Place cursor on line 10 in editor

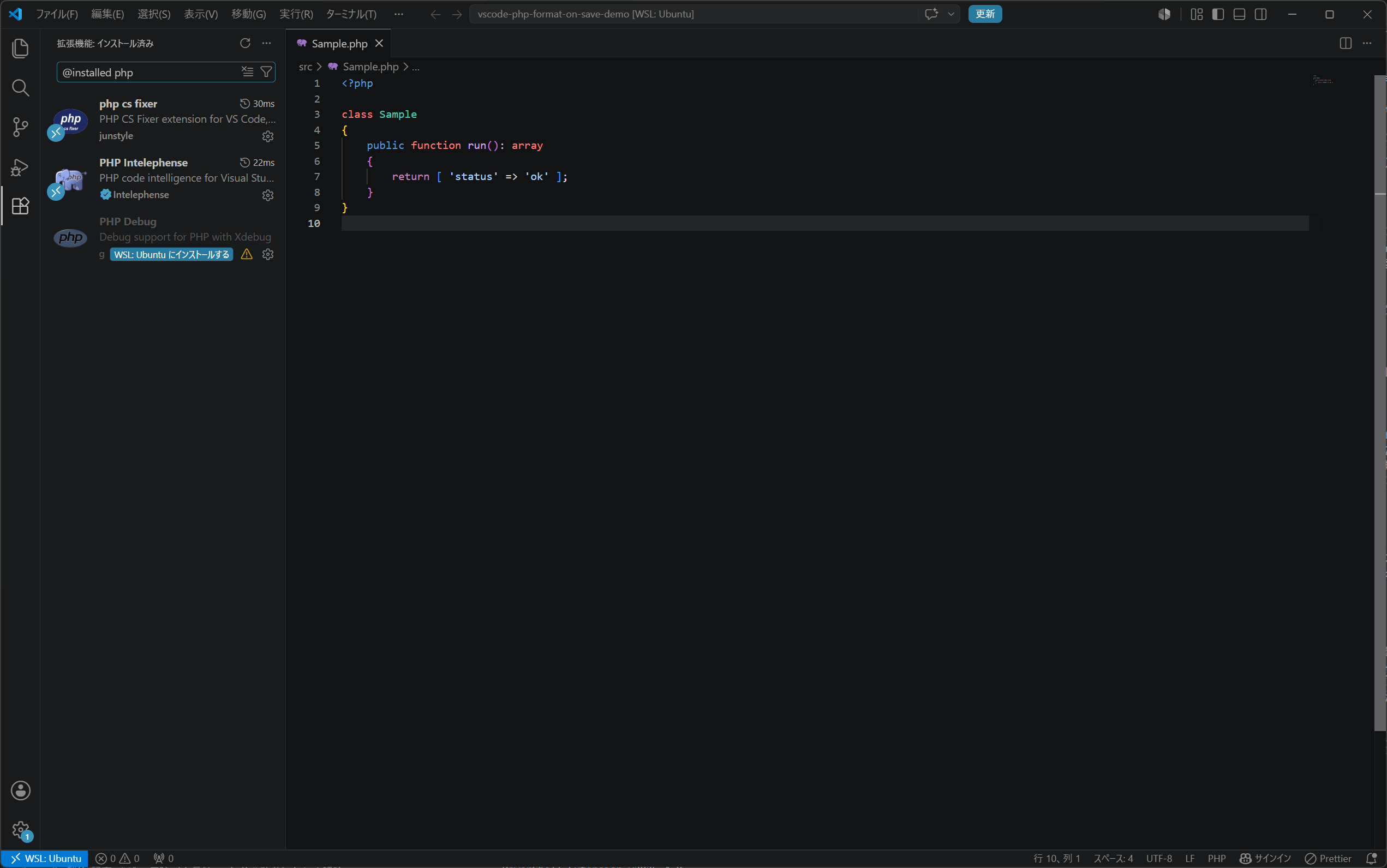(825, 223)
